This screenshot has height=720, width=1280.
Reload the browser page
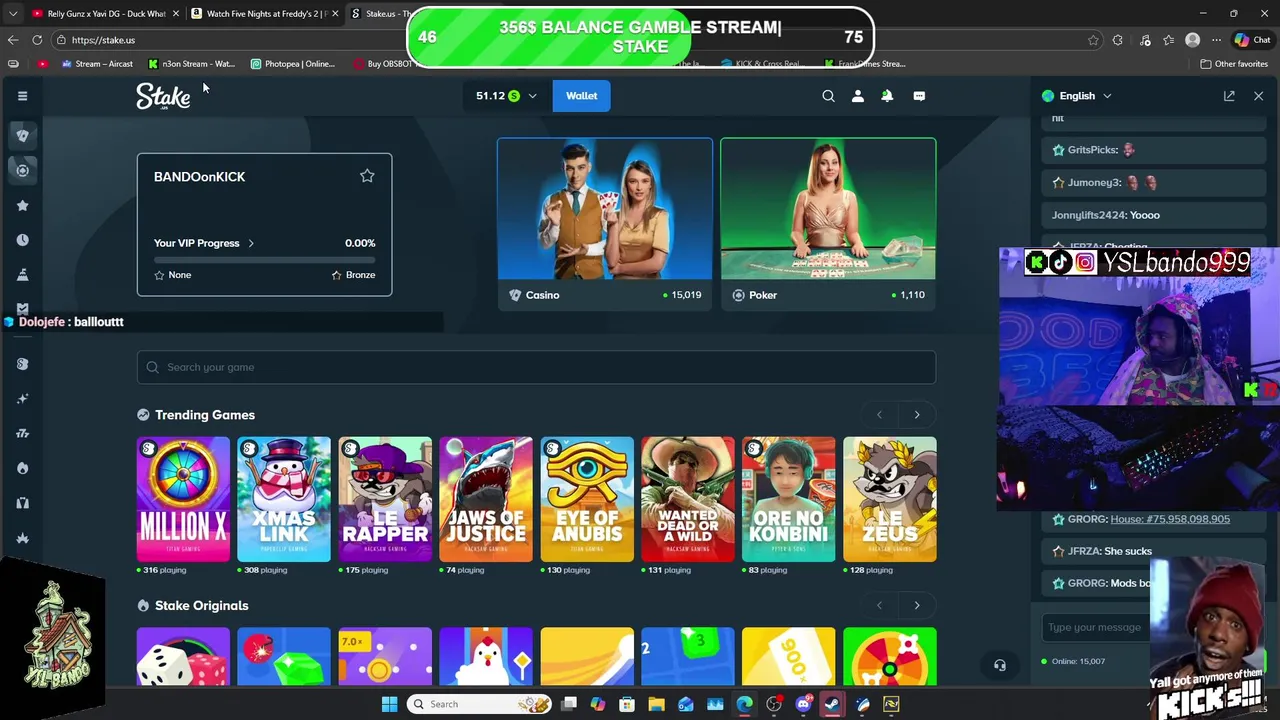click(x=37, y=40)
